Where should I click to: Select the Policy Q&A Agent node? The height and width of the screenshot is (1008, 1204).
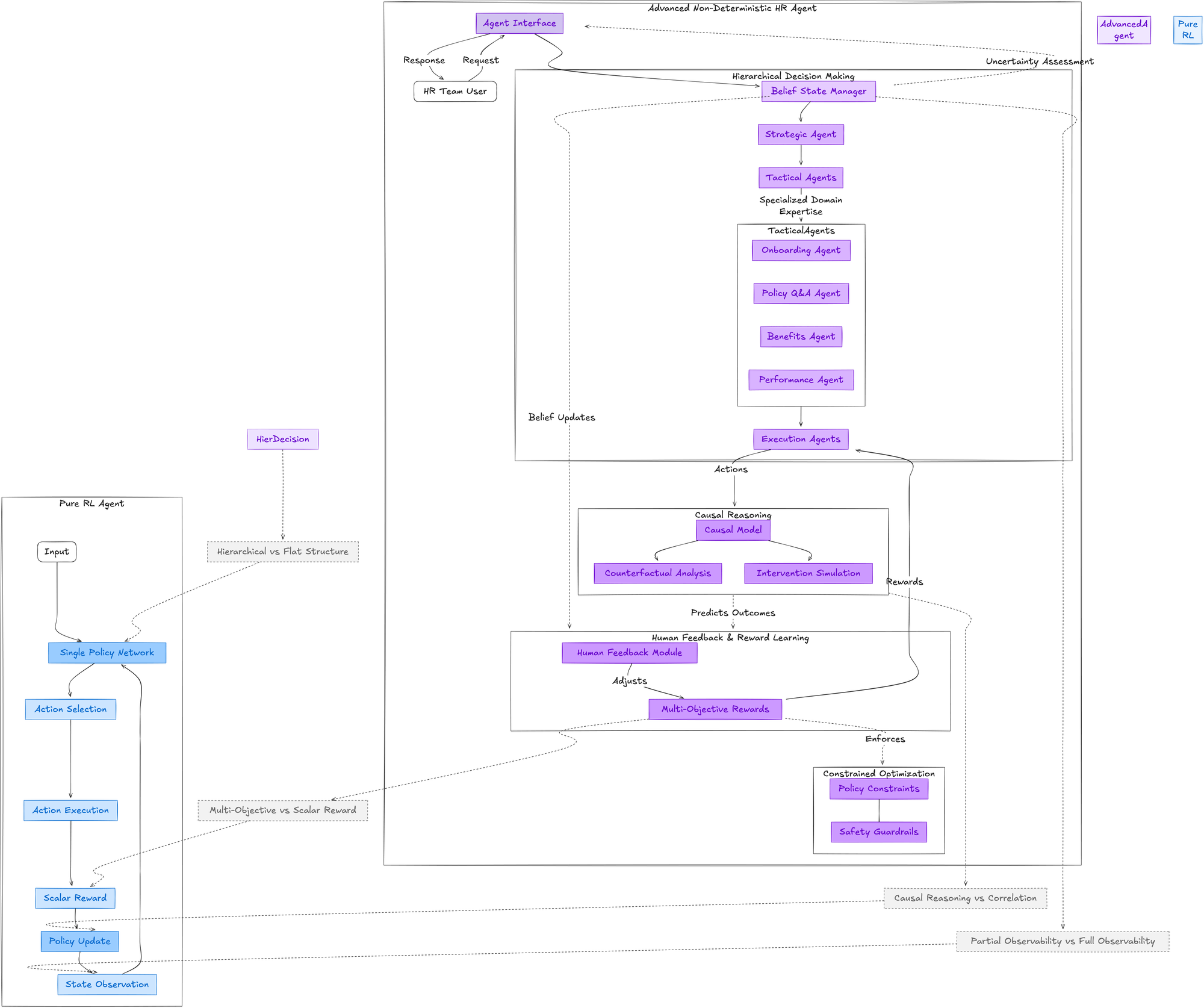pos(801,294)
